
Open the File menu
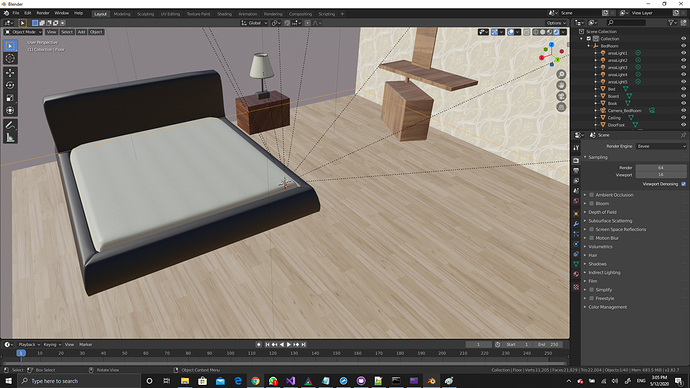pyautogui.click(x=16, y=13)
